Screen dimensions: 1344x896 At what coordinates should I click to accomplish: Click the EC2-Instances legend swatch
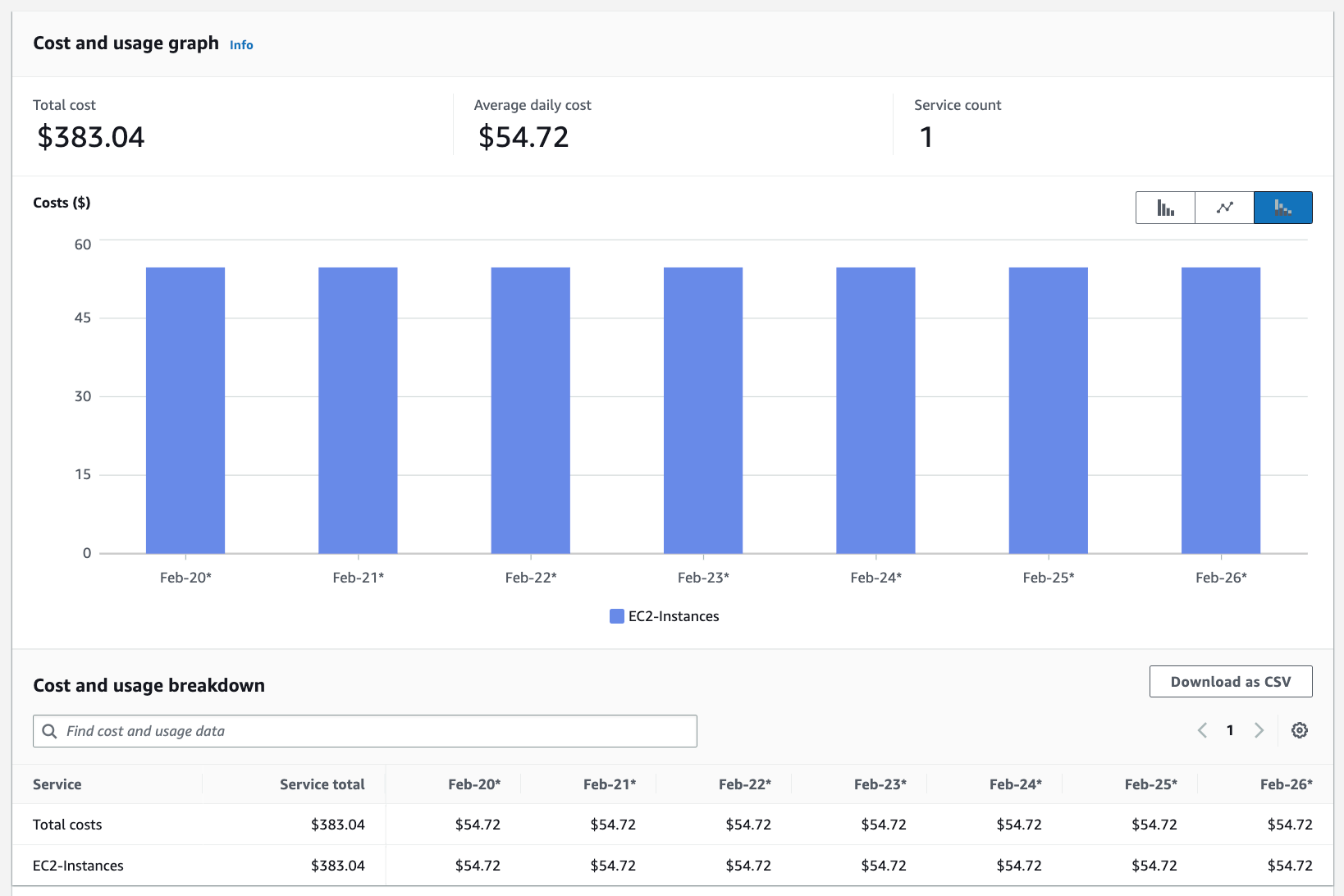615,615
